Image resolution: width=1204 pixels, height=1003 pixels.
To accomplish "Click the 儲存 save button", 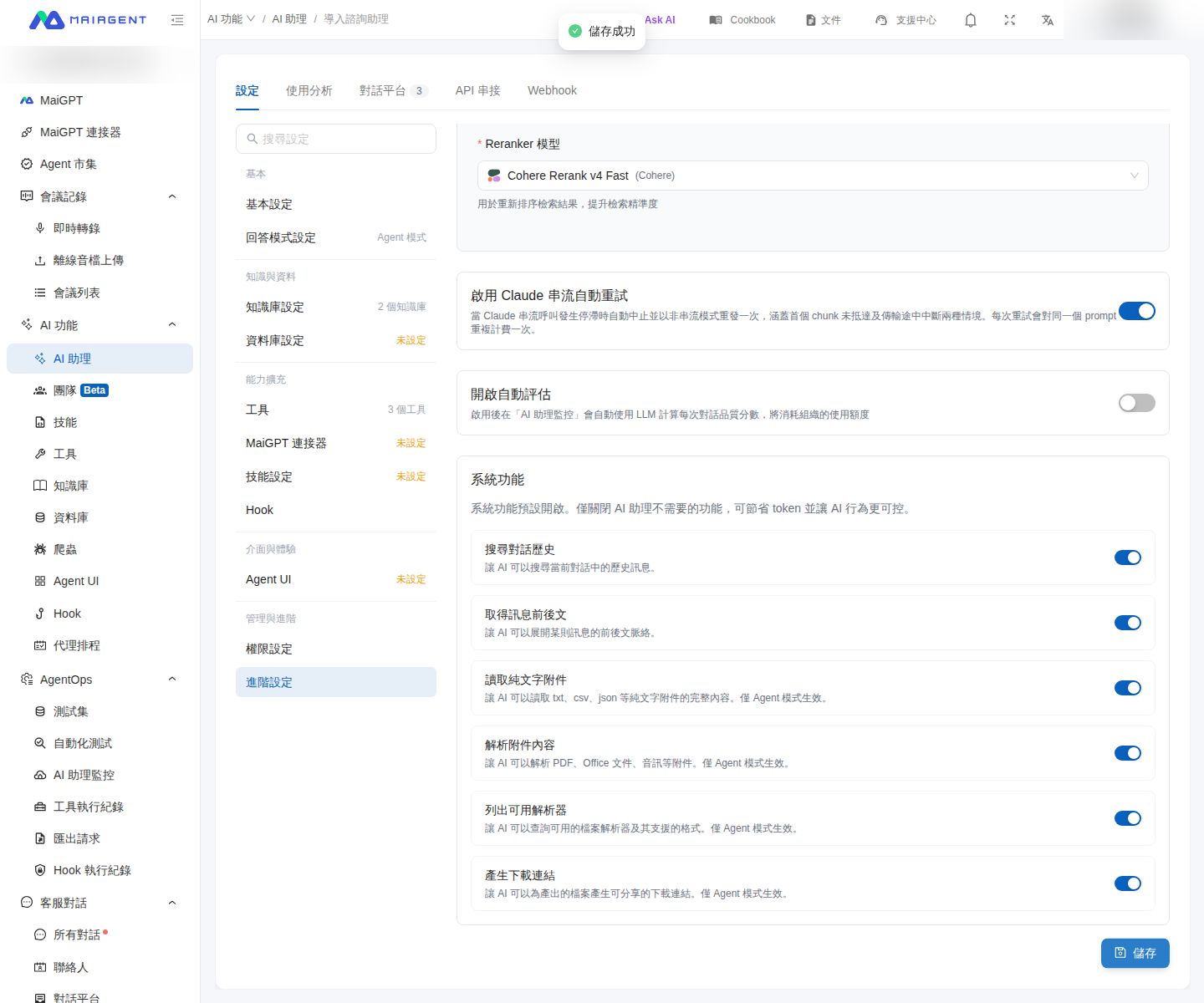I will pyautogui.click(x=1135, y=953).
